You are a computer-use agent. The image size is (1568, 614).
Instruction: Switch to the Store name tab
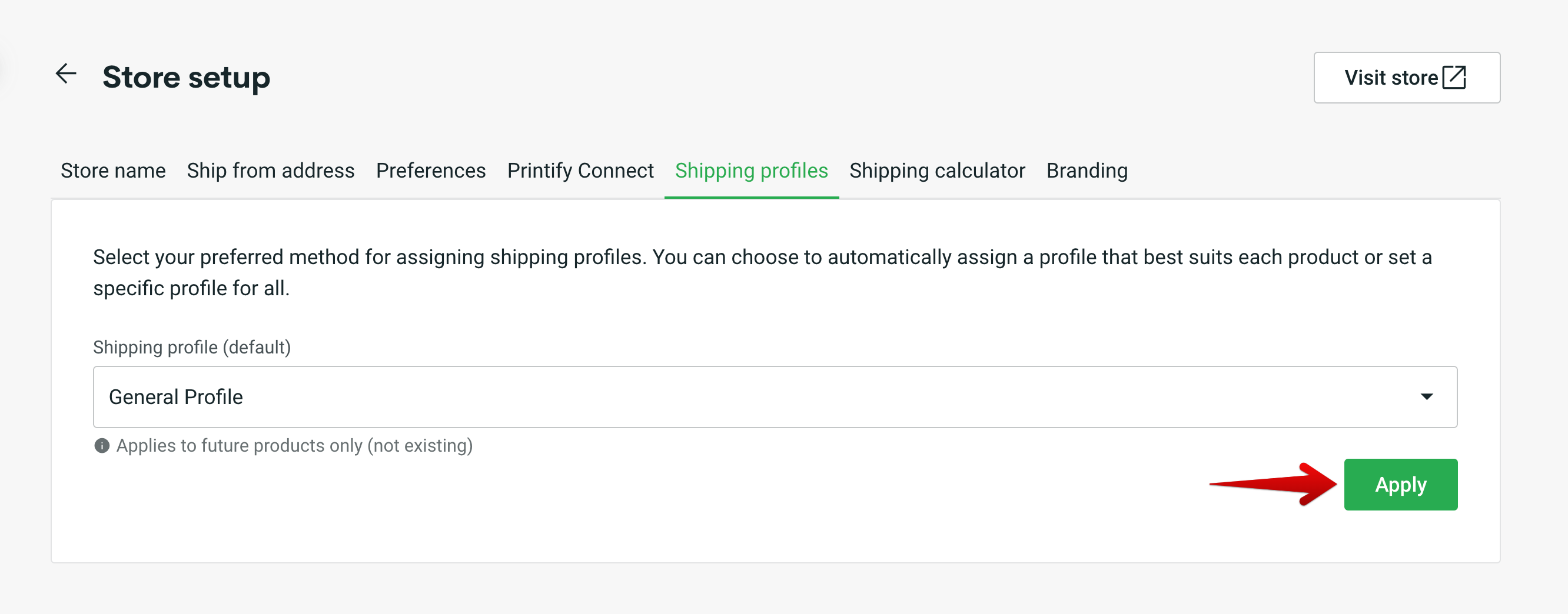(x=112, y=171)
